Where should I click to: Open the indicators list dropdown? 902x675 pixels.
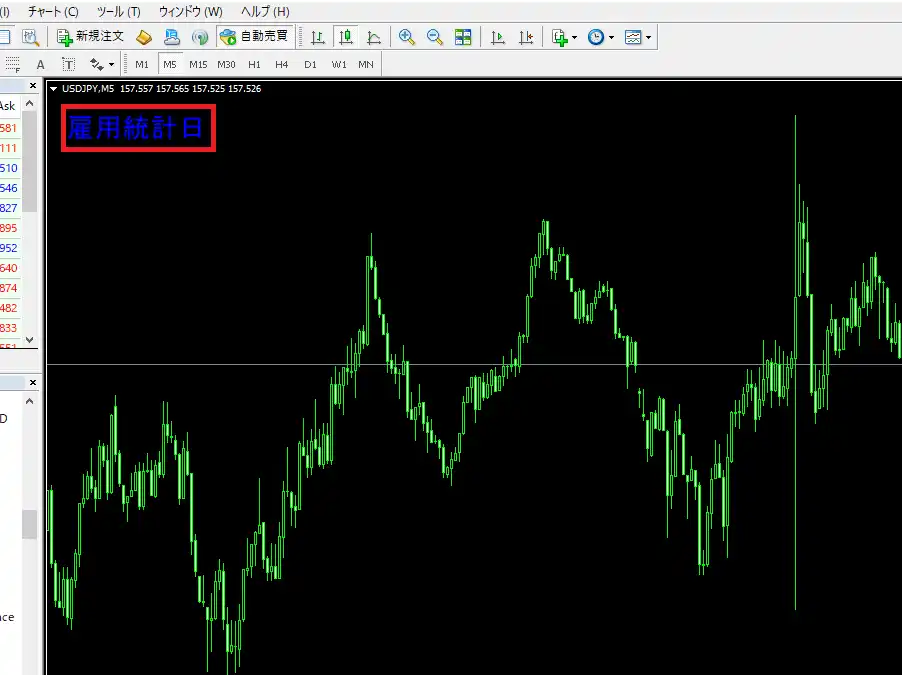pos(564,37)
